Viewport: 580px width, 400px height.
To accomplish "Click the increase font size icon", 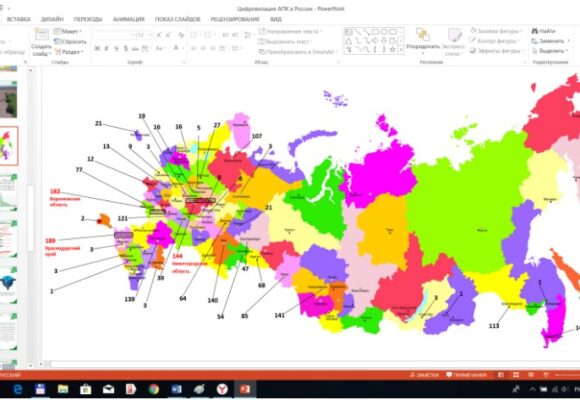I will (159, 35).
